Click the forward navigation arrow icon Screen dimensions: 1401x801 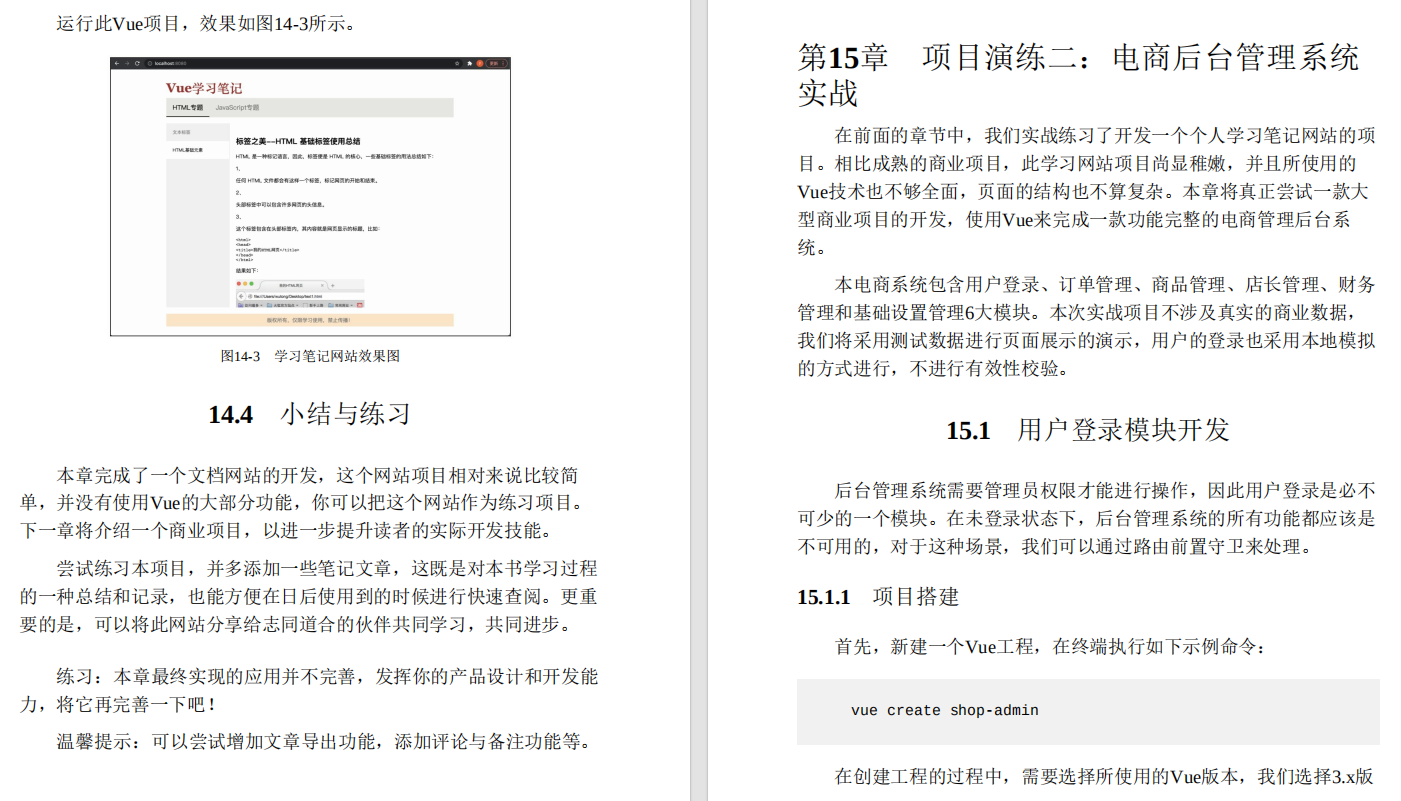click(x=126, y=64)
